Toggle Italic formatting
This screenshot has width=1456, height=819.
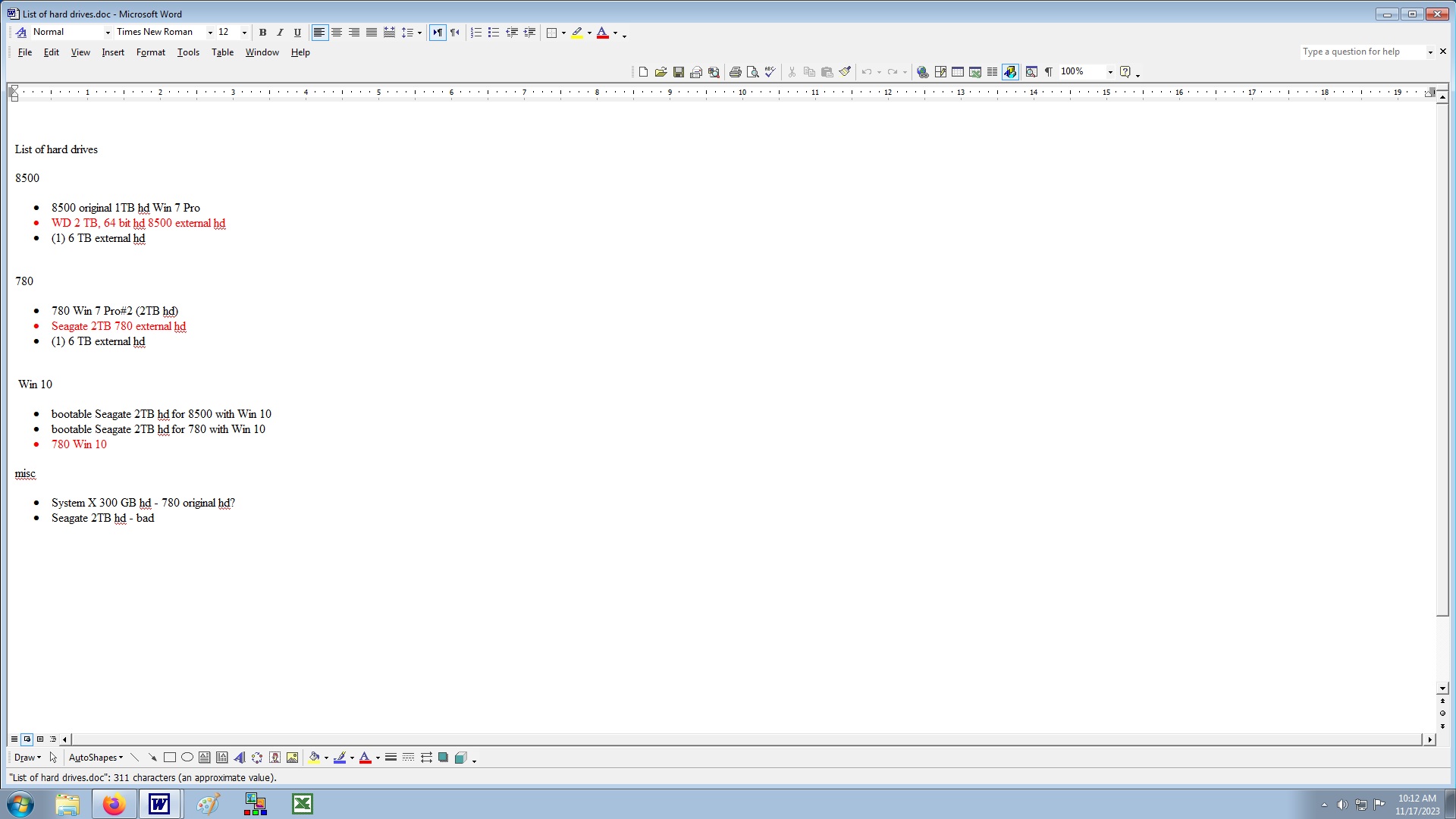coord(280,33)
